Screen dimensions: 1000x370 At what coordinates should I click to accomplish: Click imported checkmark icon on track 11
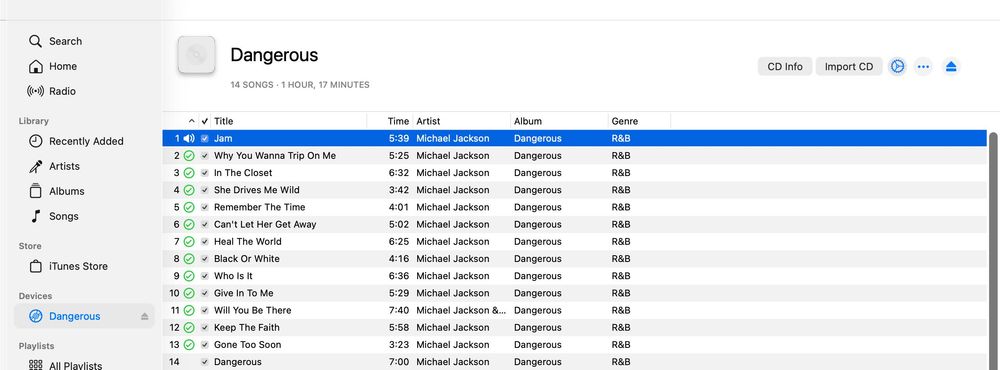point(189,311)
